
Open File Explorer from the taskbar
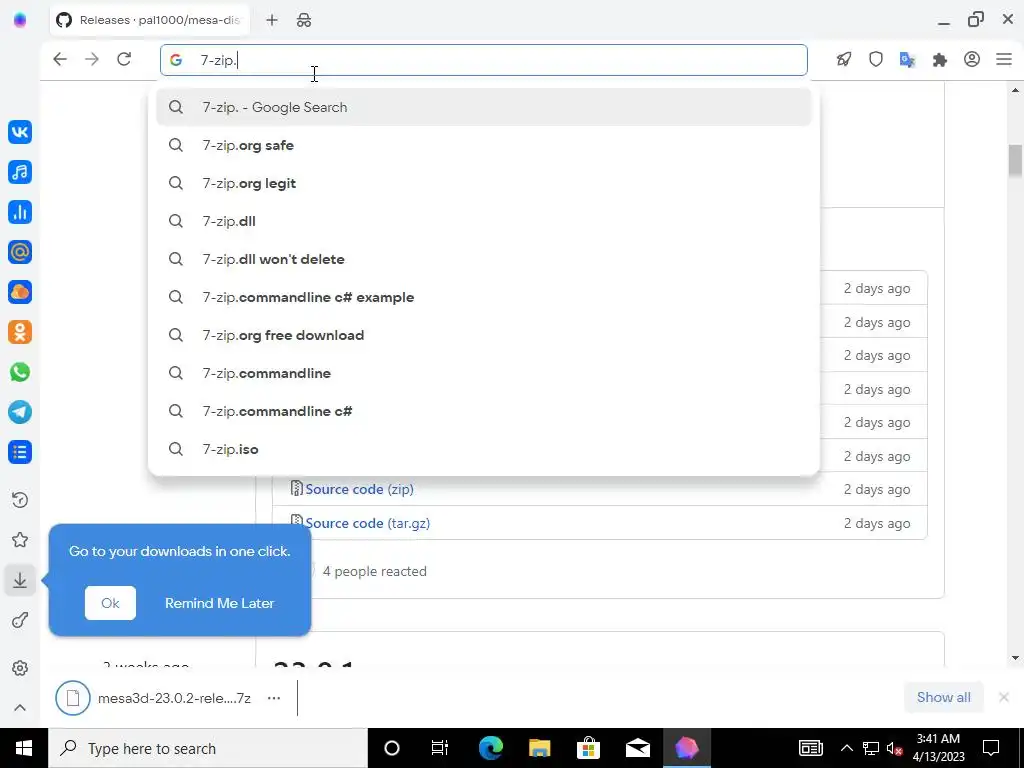(x=539, y=748)
